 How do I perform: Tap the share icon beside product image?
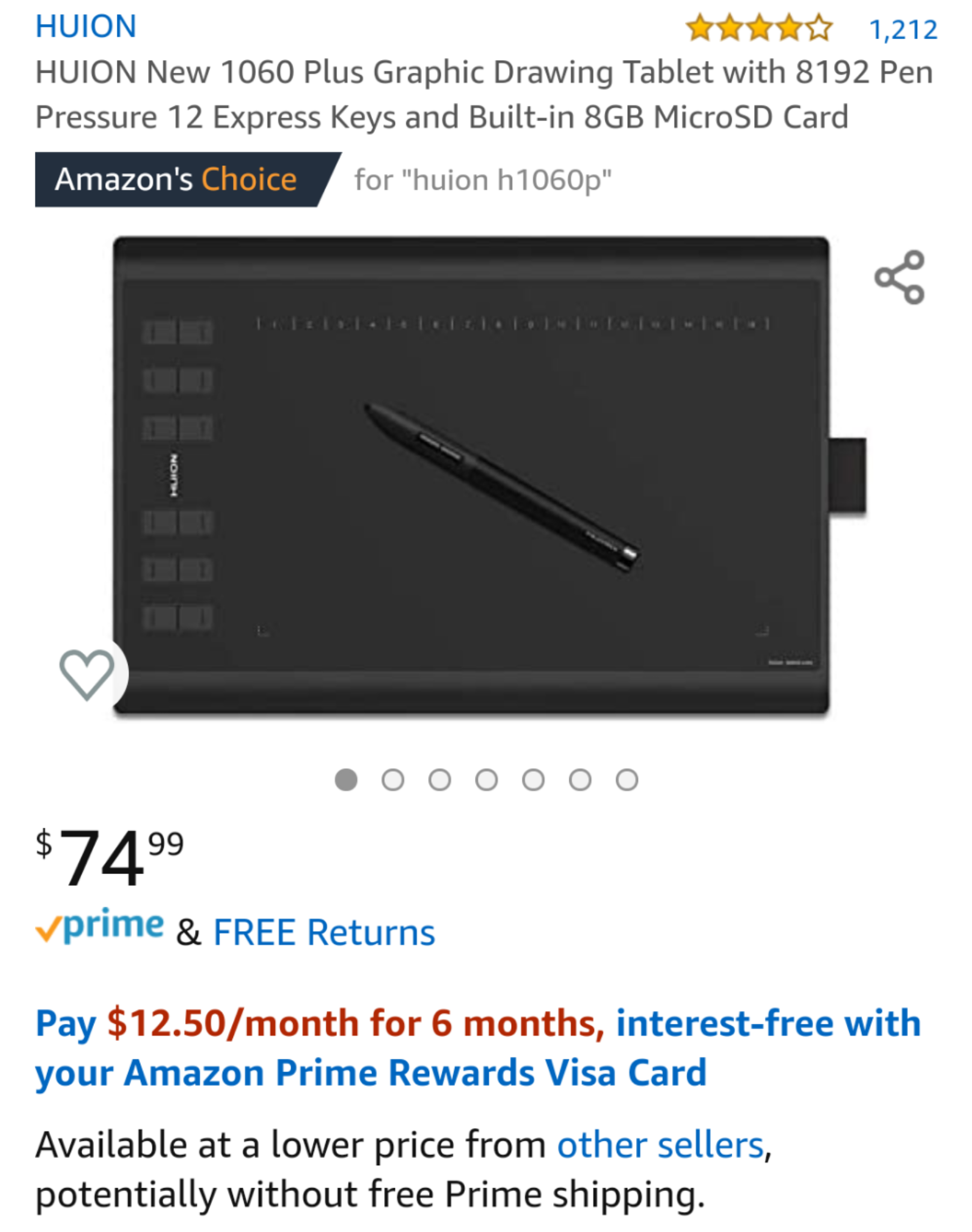[899, 277]
